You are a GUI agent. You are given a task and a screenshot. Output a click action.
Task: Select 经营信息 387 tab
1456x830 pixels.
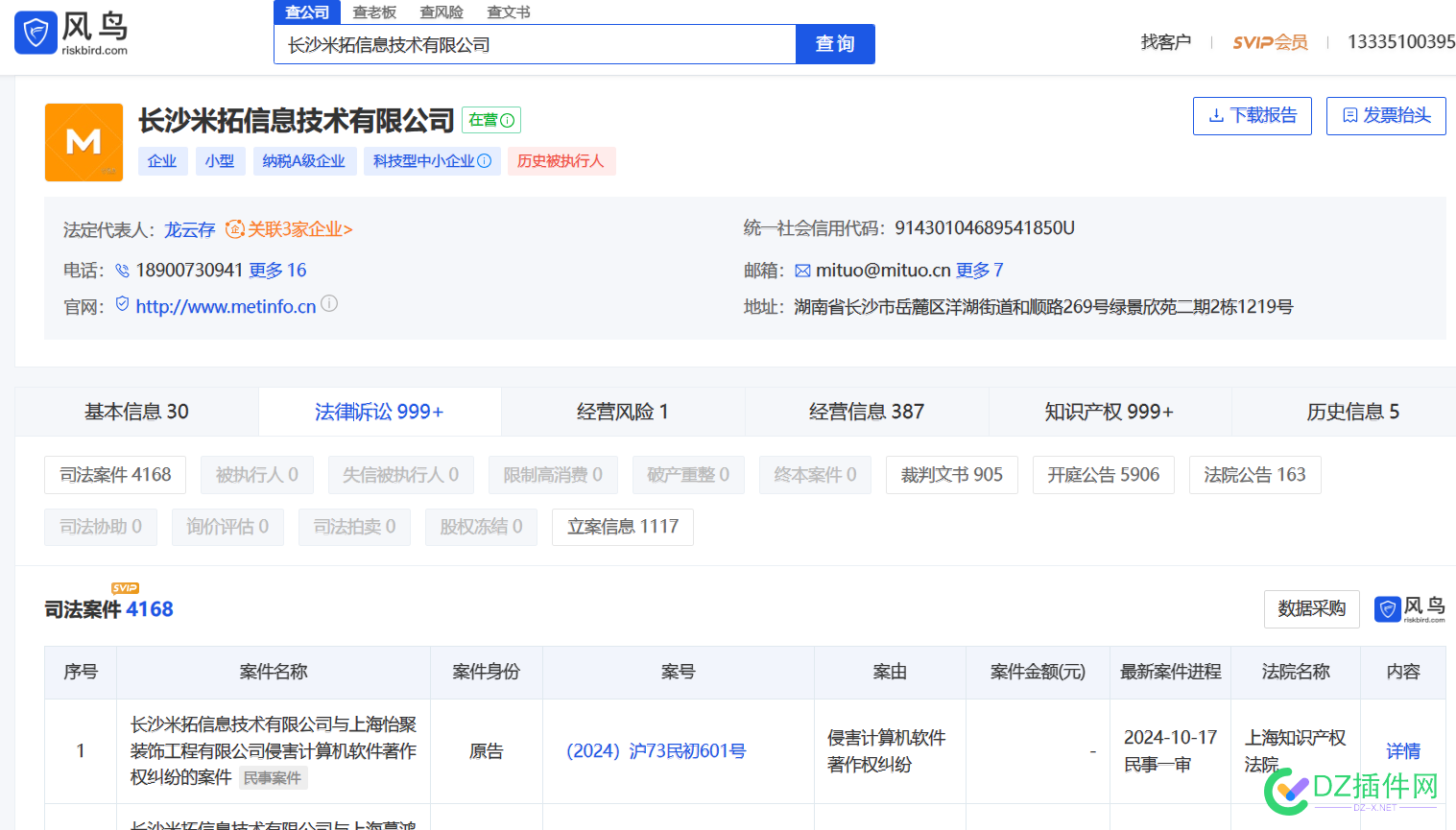867,412
